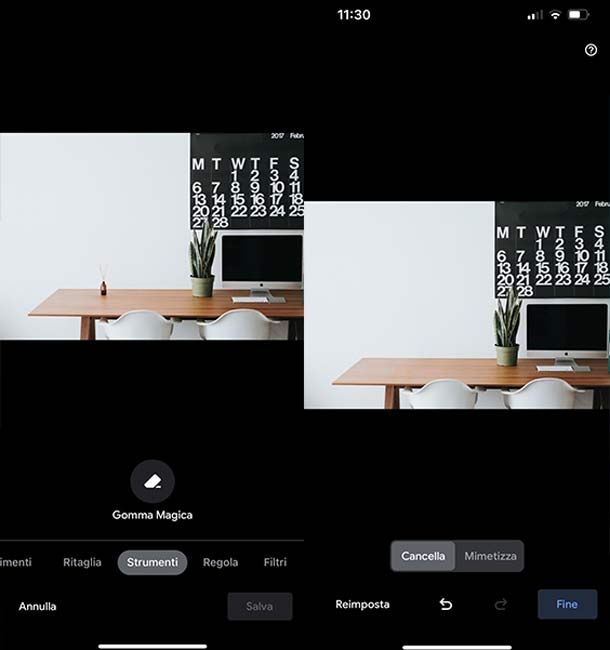Open the Ritaglia tab
The height and width of the screenshot is (650, 610).
pos(82,562)
